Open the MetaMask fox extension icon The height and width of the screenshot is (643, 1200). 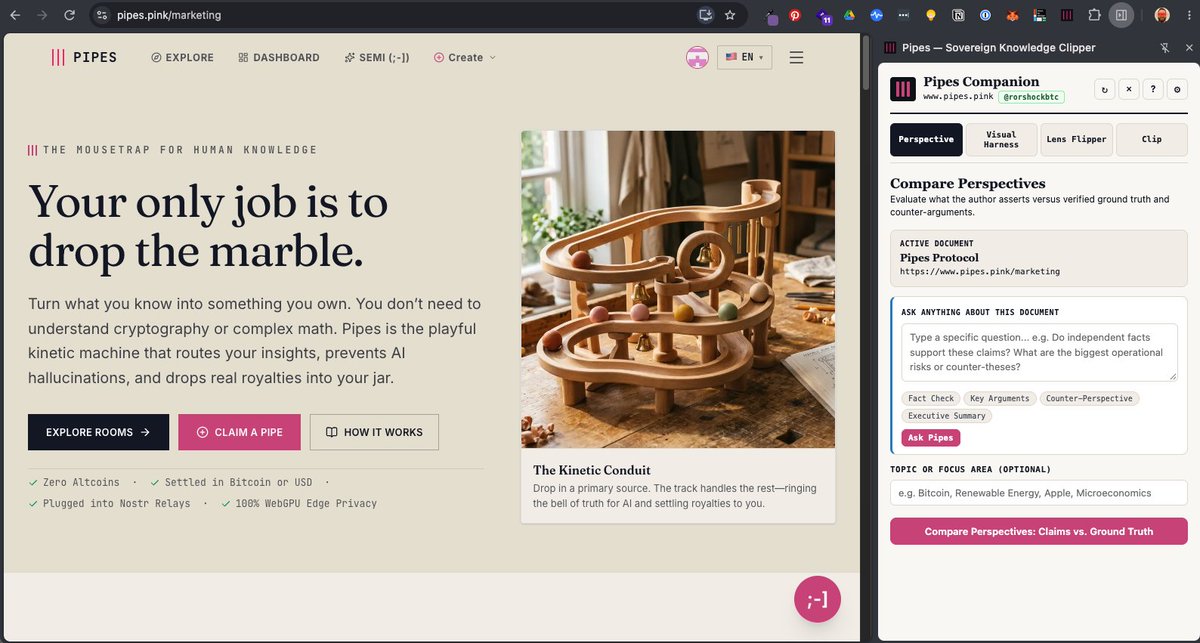click(x=1012, y=15)
